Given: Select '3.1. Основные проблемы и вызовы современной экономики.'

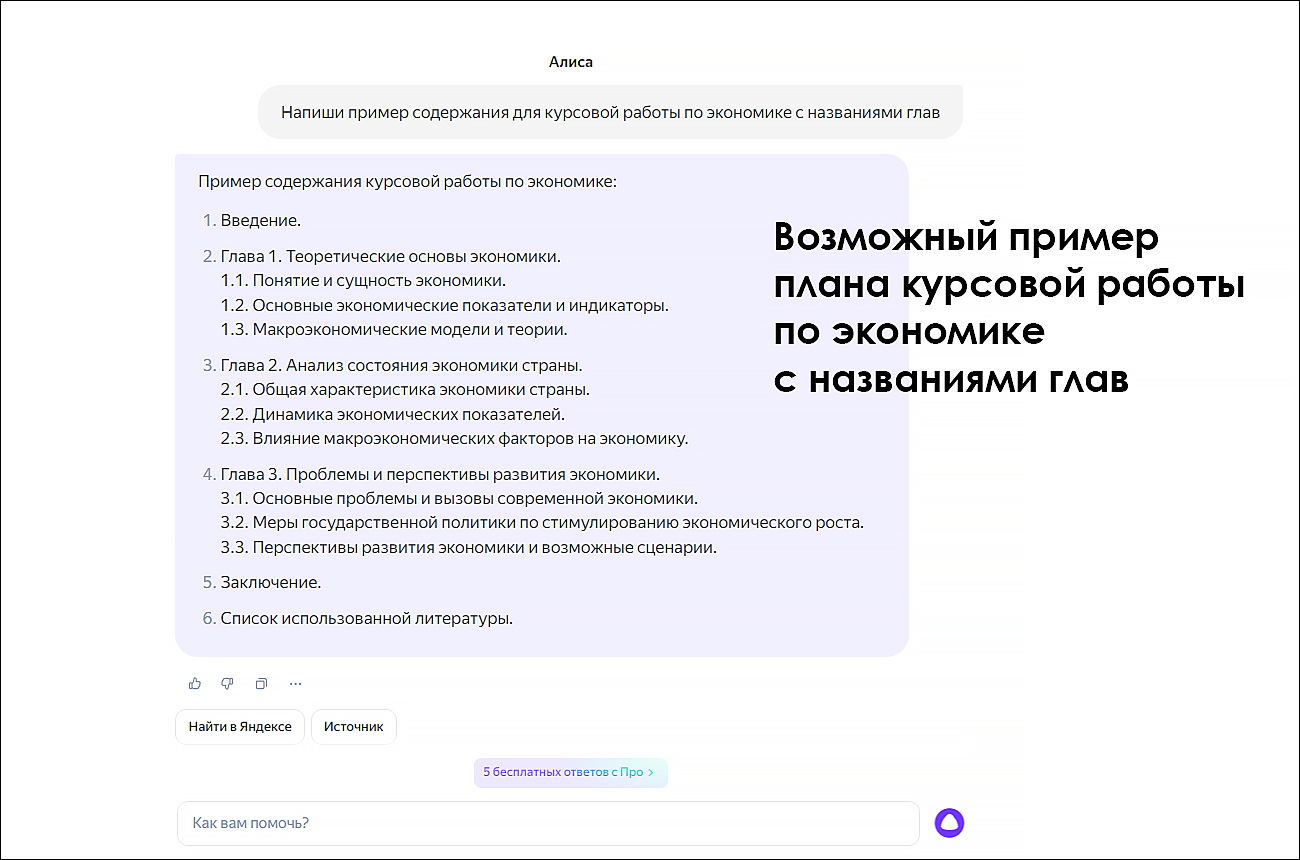Looking at the screenshot, I should [x=459, y=499].
